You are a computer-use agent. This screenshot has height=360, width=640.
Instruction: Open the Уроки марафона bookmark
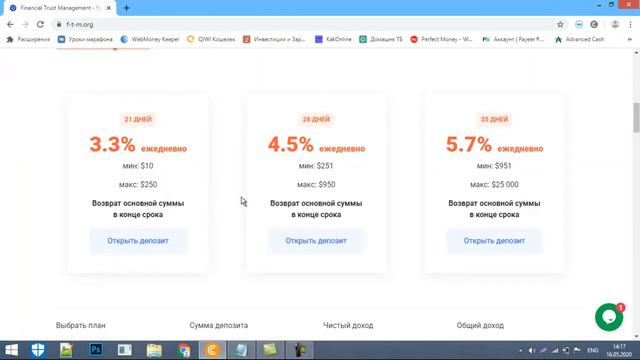(85, 39)
